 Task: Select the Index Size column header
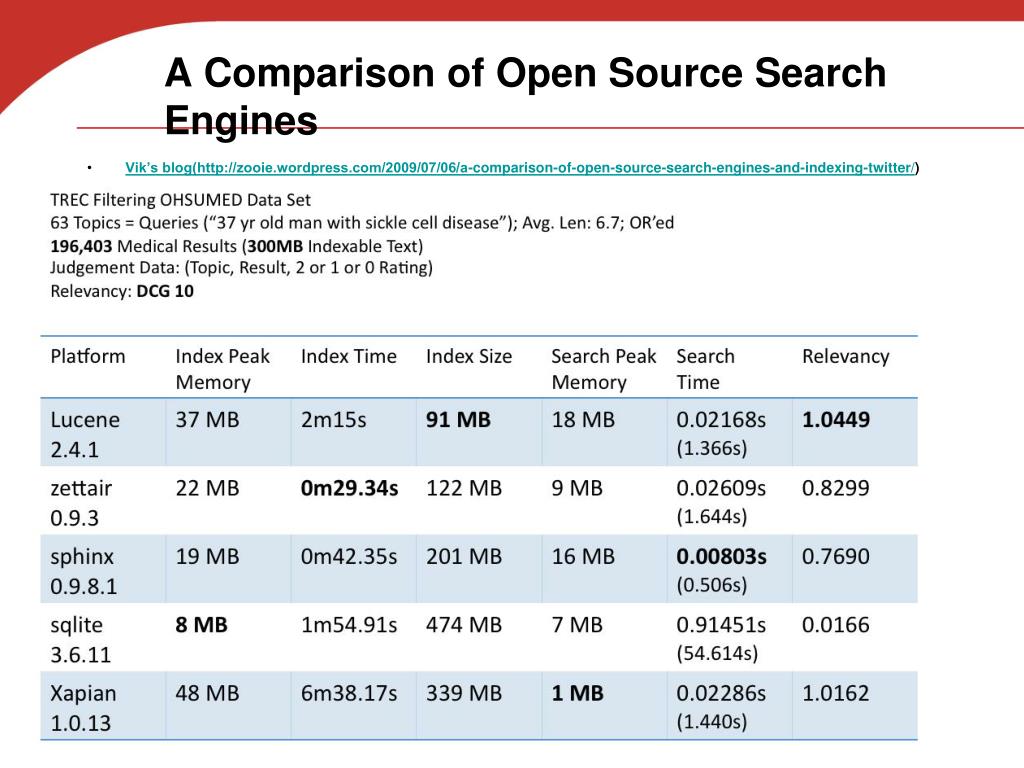coord(469,357)
